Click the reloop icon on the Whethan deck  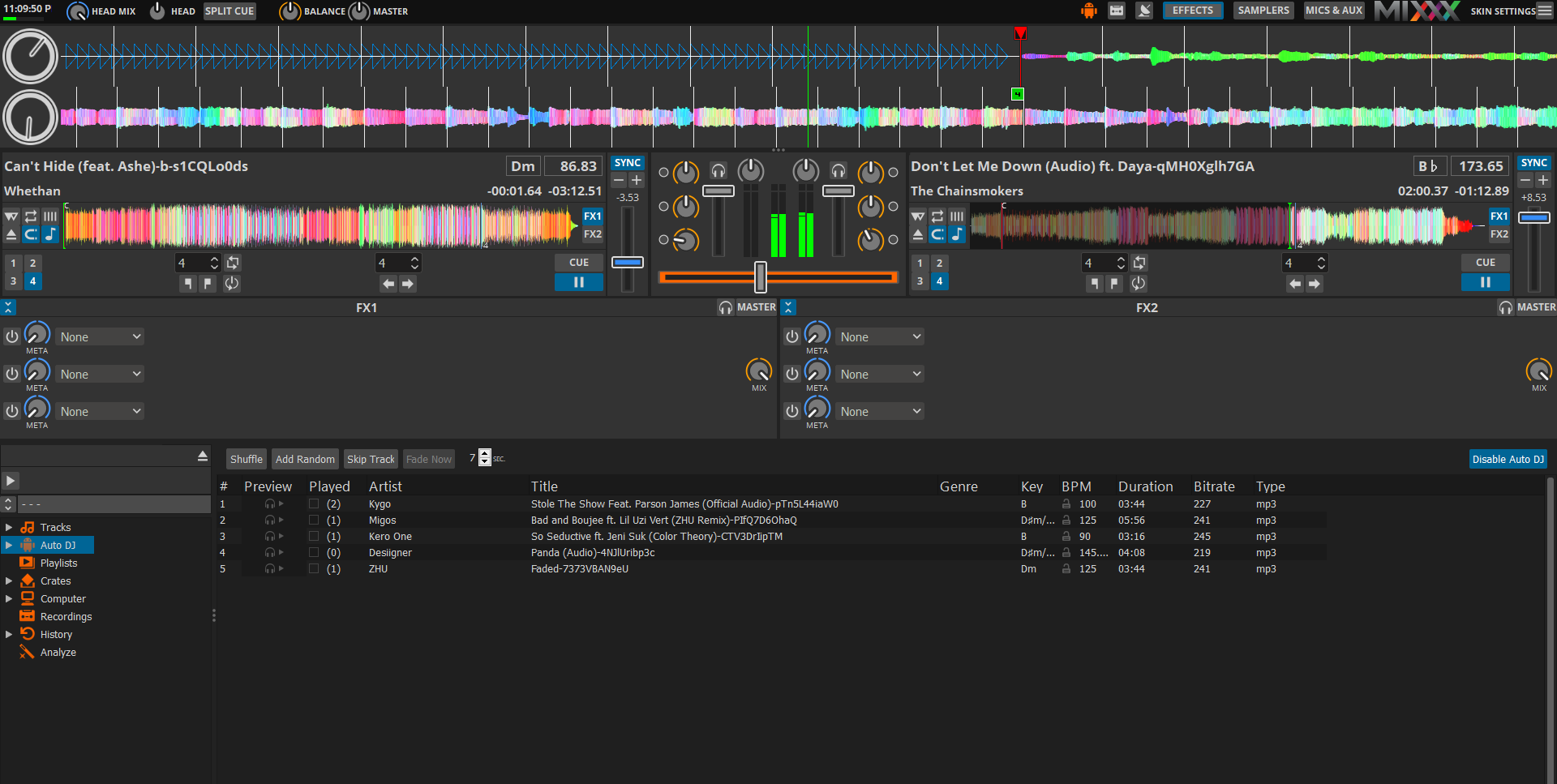click(232, 283)
